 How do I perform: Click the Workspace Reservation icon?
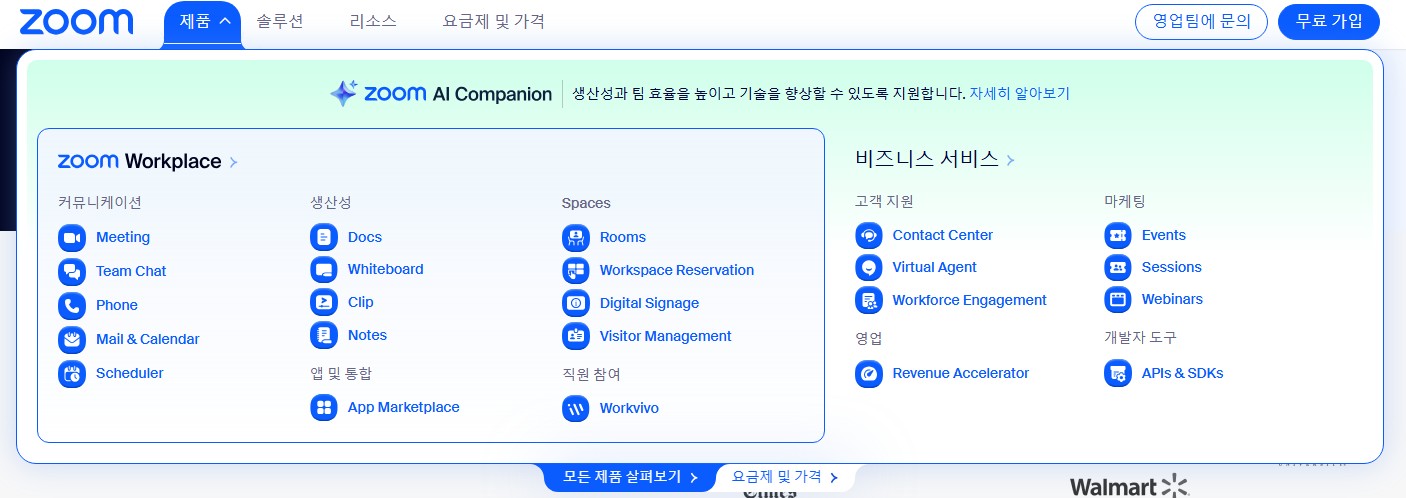coord(576,271)
